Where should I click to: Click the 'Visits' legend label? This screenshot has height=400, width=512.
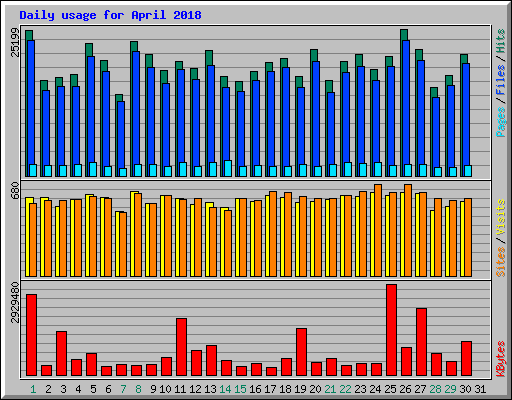[501, 217]
